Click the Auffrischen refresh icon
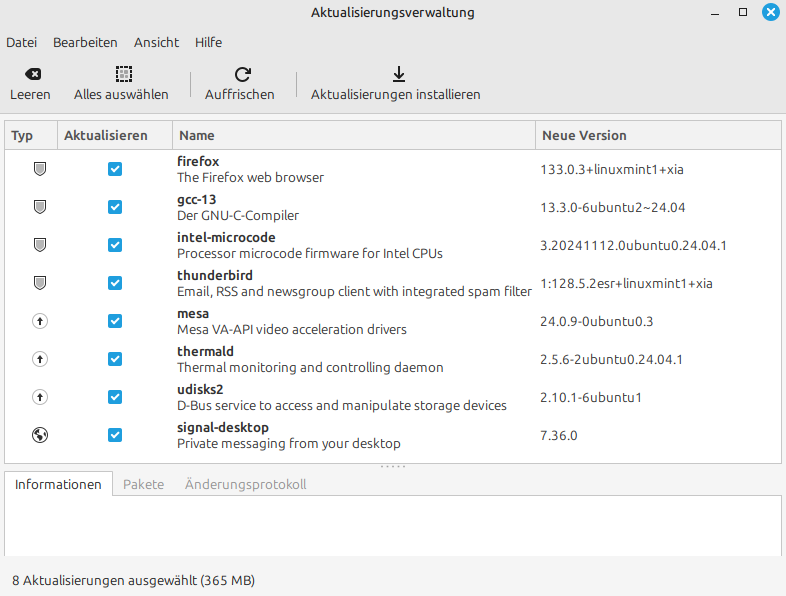Image resolution: width=786 pixels, height=596 pixels. pos(243,74)
